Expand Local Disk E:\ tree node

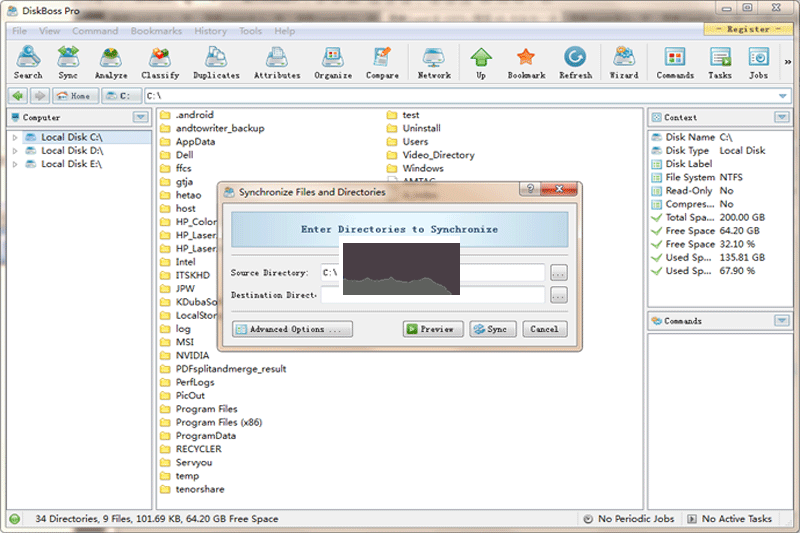[x=15, y=164]
